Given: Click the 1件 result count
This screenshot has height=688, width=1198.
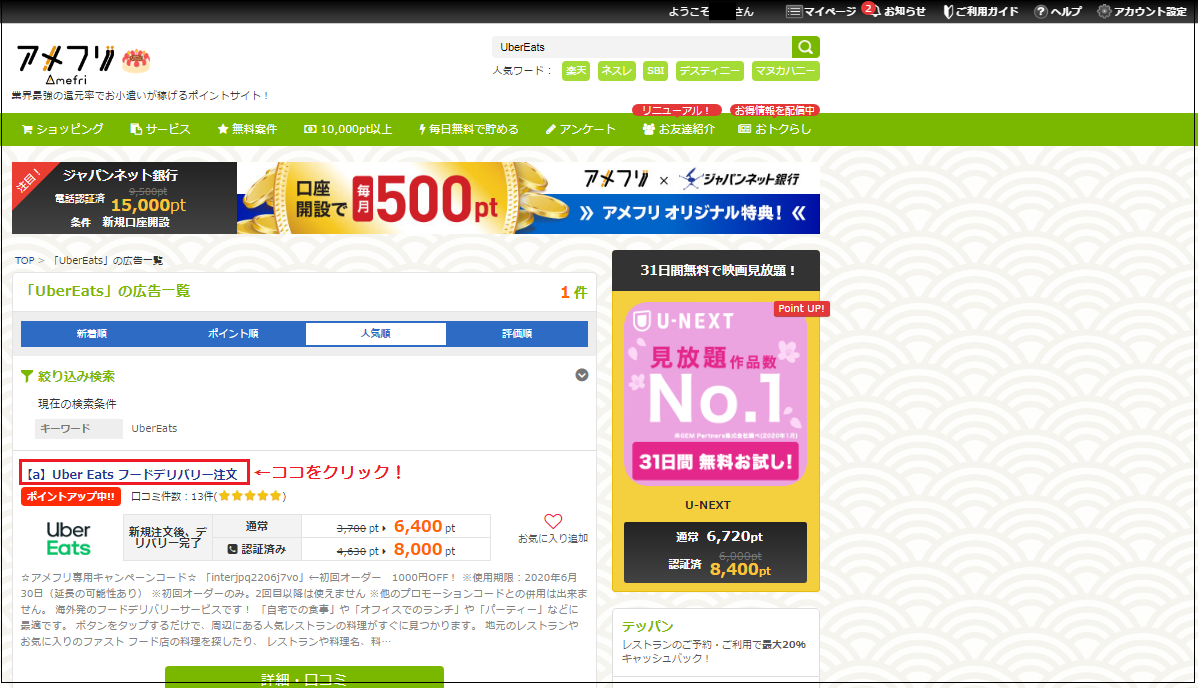Looking at the screenshot, I should tap(574, 292).
